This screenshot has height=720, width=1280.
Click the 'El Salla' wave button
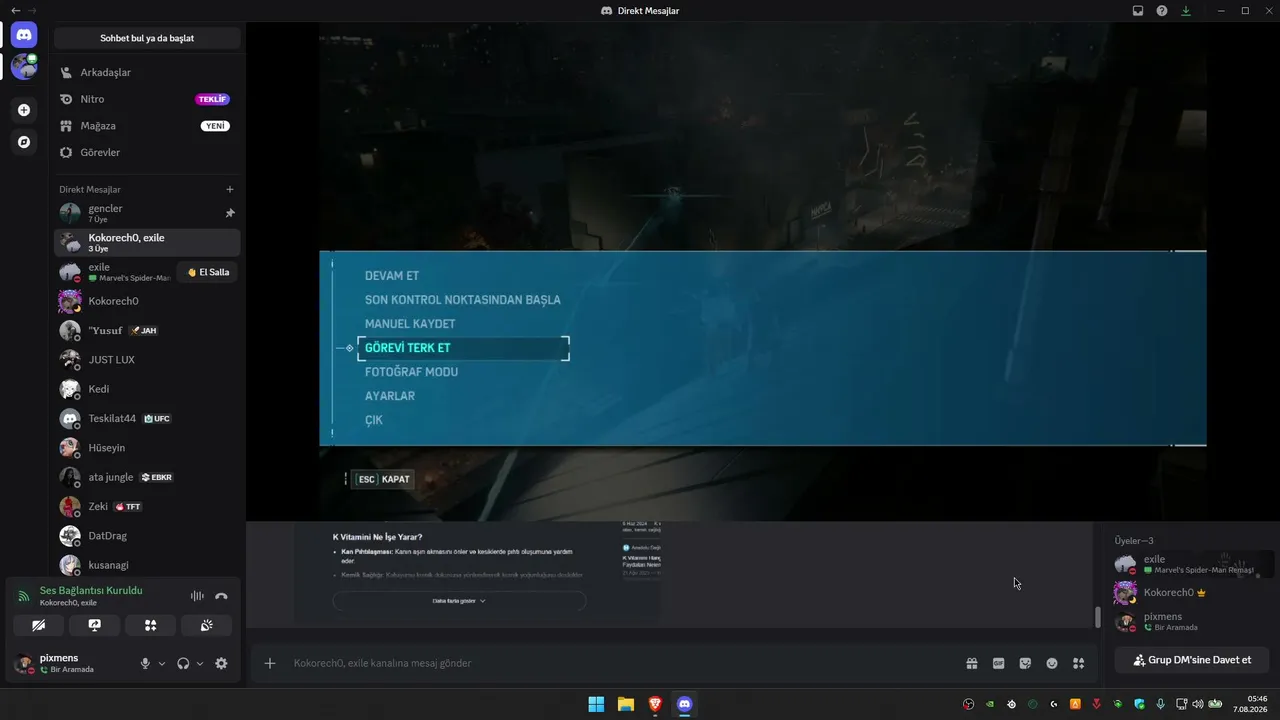click(208, 272)
